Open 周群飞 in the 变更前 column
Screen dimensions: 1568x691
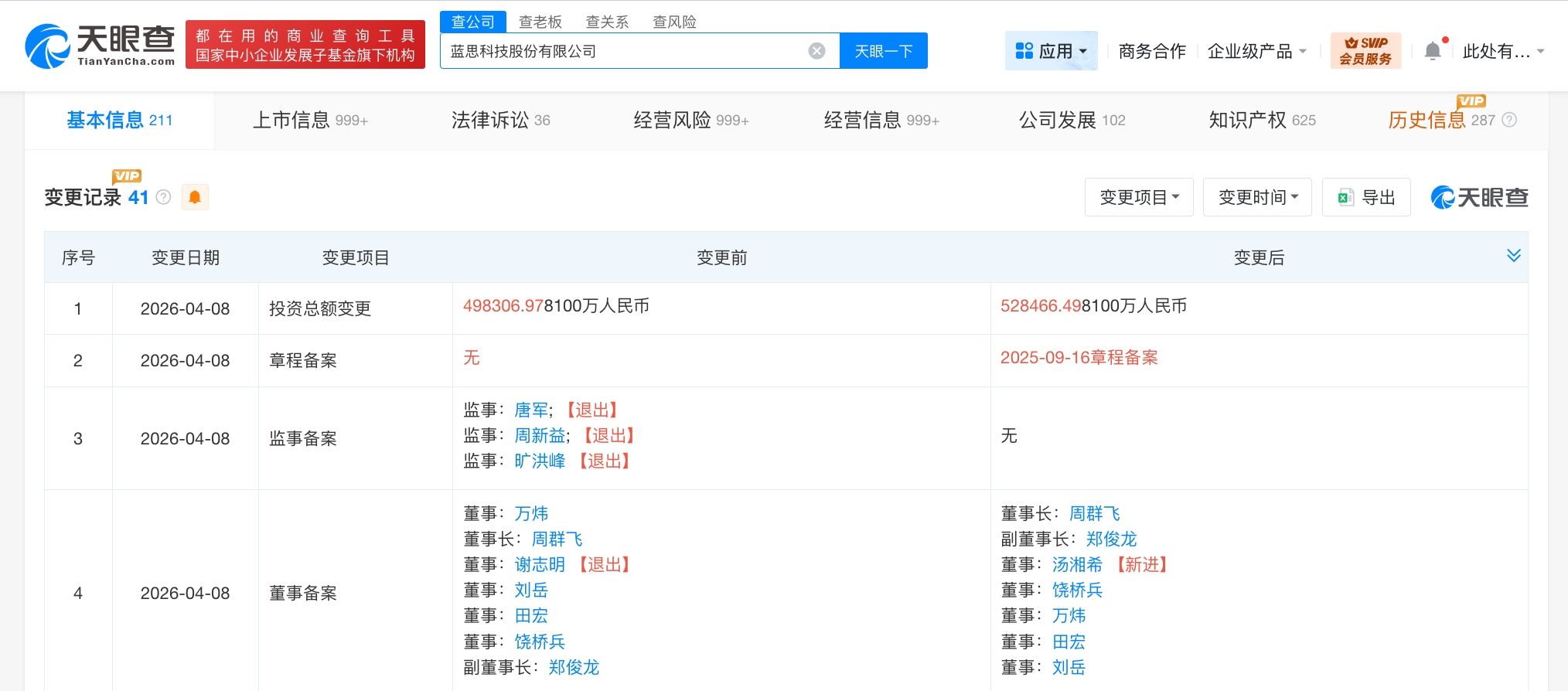click(557, 539)
